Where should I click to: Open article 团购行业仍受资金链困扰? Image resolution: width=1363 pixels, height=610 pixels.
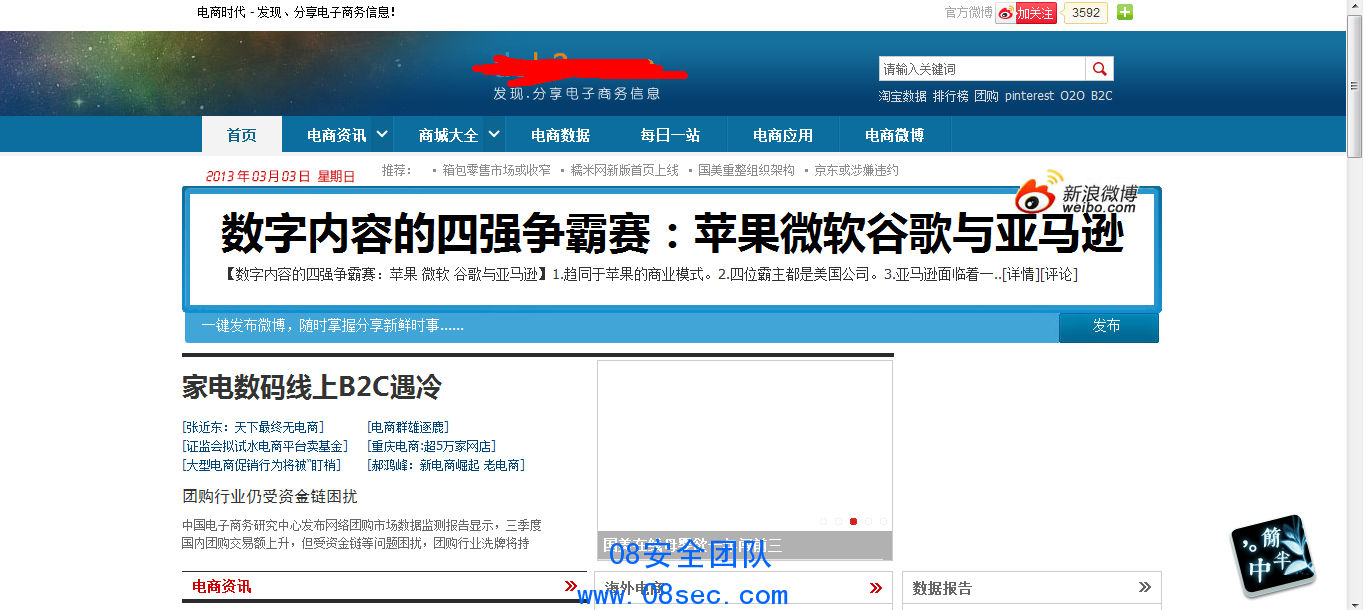pyautogui.click(x=270, y=496)
